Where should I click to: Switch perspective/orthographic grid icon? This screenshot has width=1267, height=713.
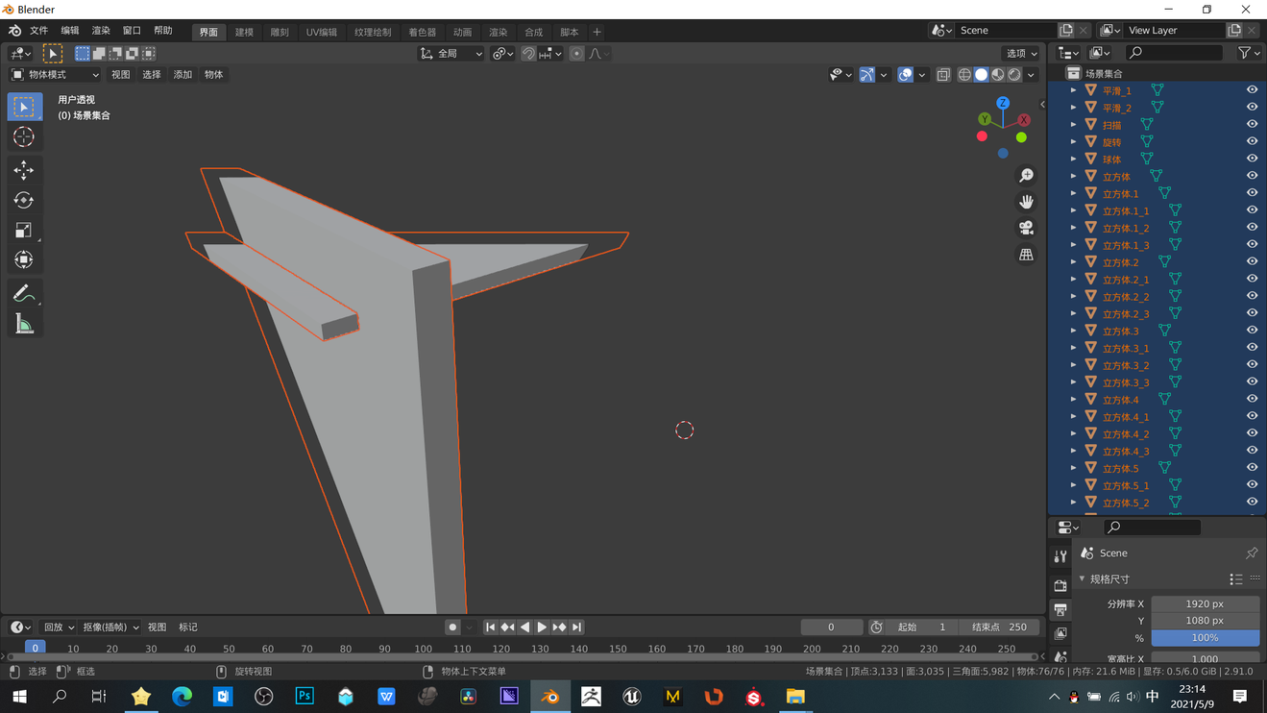pyautogui.click(x=1026, y=255)
